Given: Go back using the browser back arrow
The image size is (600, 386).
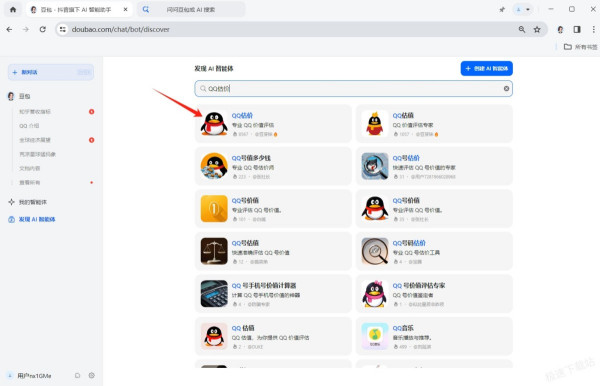Looking at the screenshot, I should click(9, 29).
